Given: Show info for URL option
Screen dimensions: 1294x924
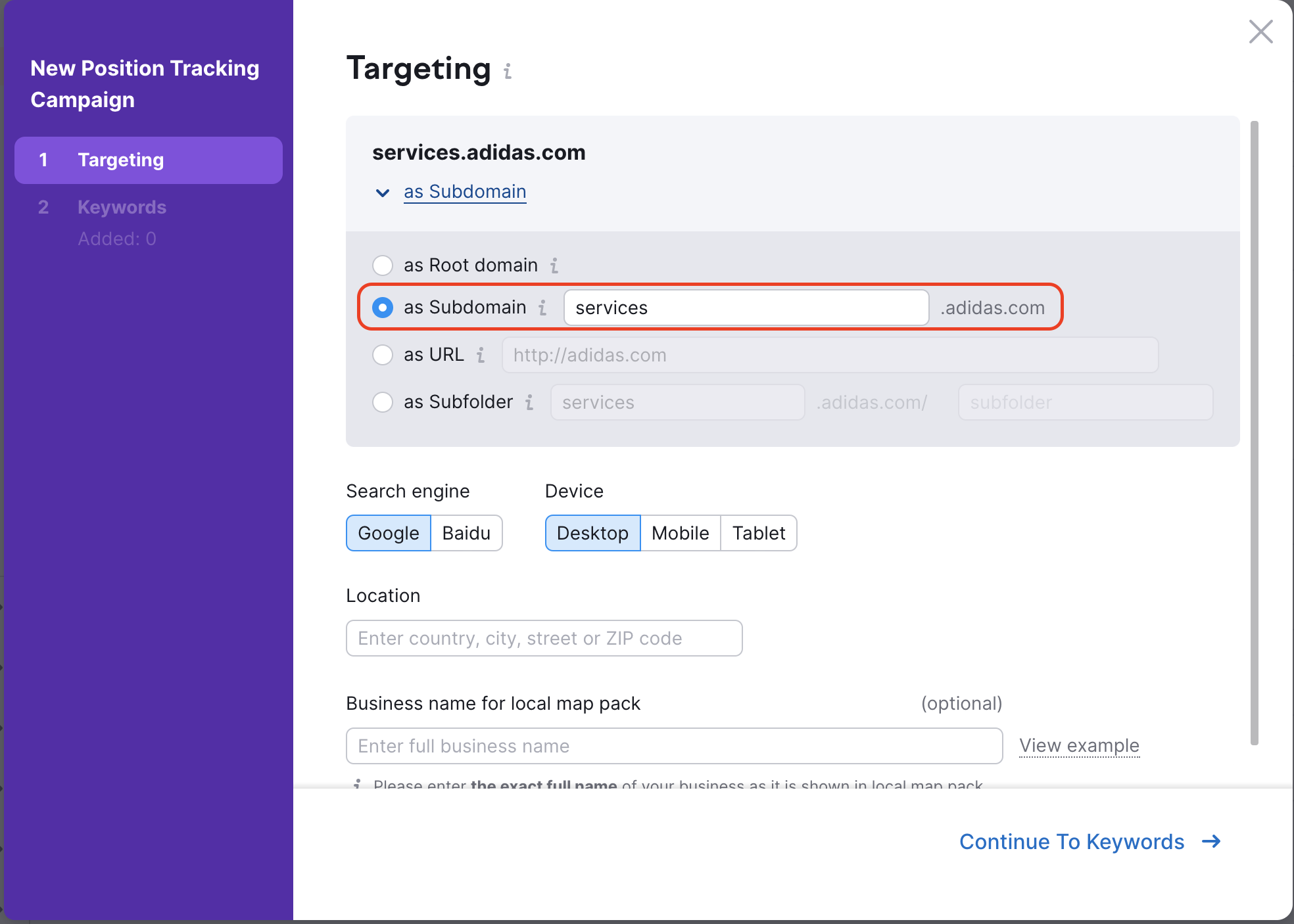Looking at the screenshot, I should [481, 355].
